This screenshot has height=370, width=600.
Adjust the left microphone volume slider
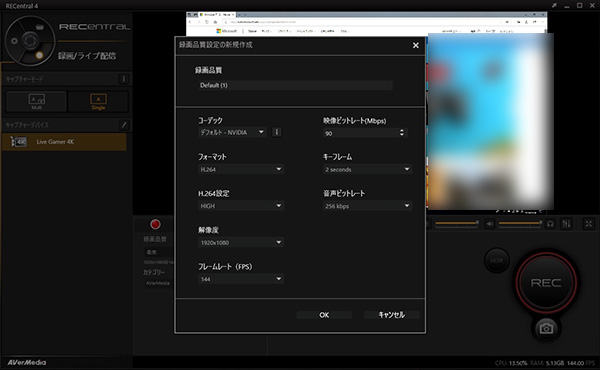pos(457,223)
